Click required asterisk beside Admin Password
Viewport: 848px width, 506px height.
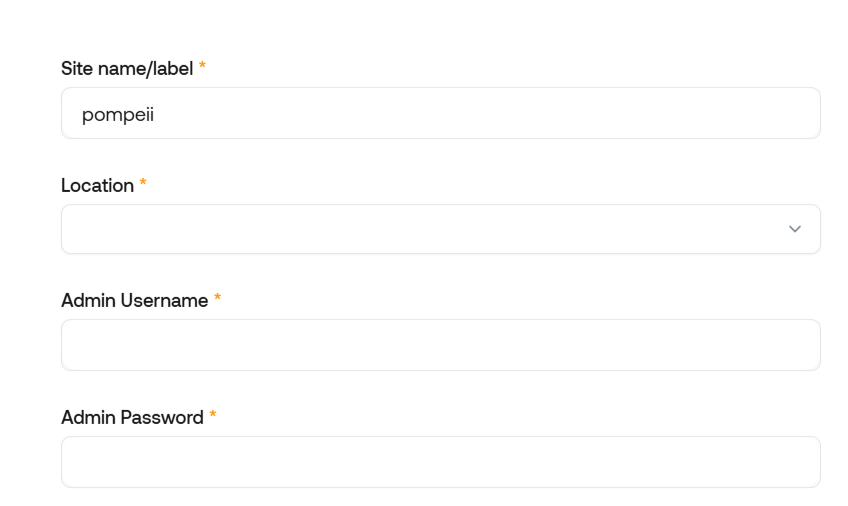coord(213,416)
